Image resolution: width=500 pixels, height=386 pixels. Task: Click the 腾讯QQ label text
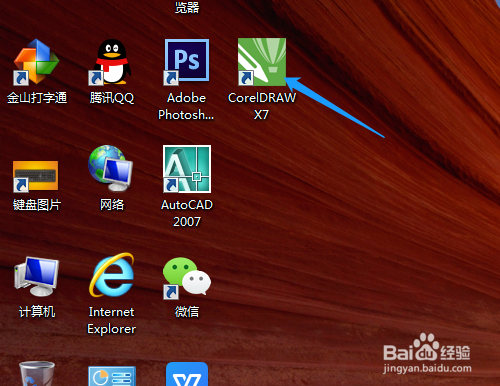(112, 98)
